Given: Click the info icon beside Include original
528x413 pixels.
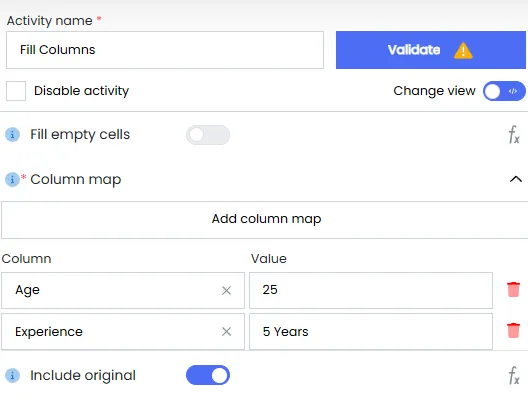Looking at the screenshot, I should click(12, 375).
